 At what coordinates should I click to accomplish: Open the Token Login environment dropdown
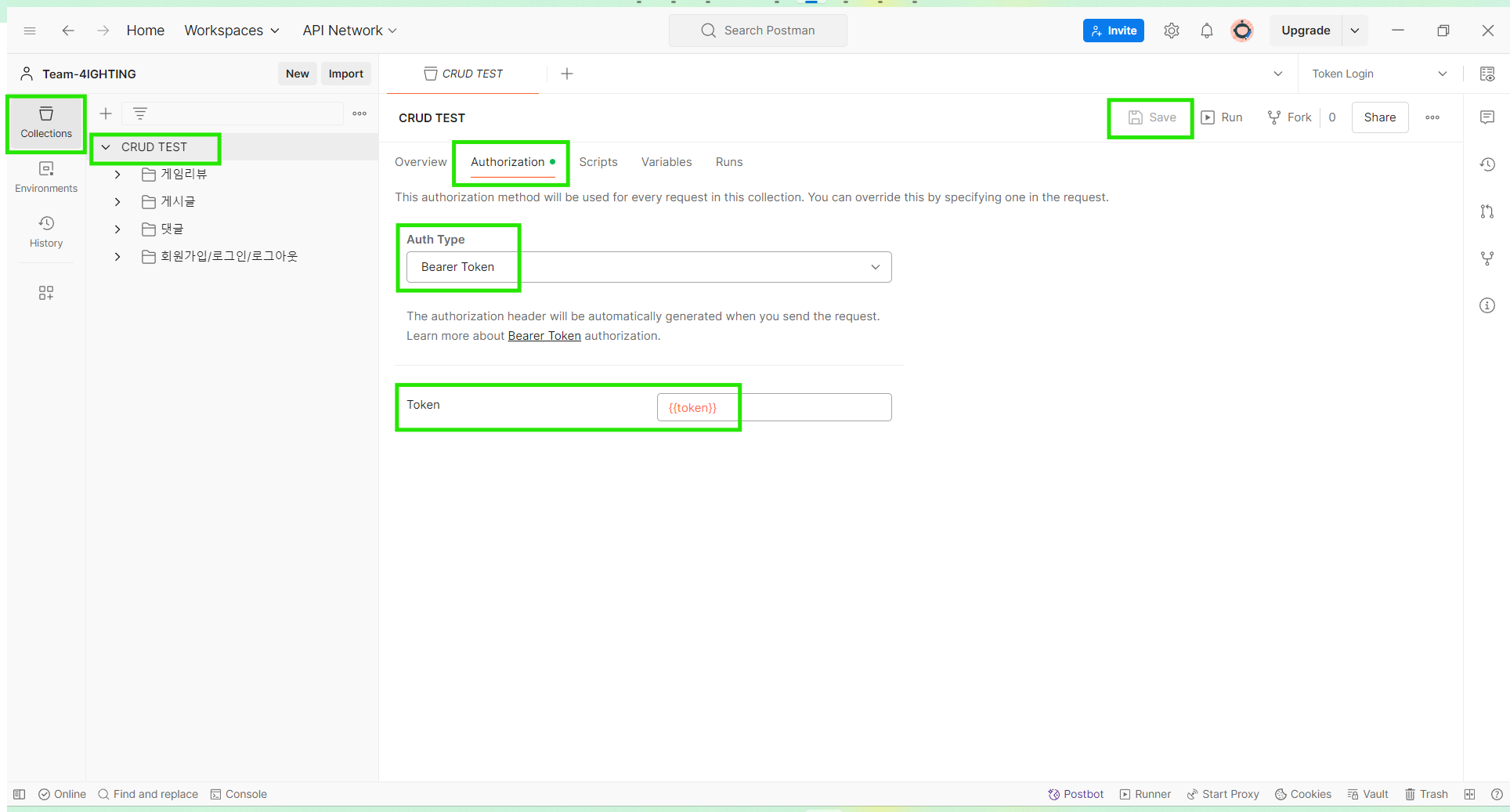click(x=1379, y=74)
